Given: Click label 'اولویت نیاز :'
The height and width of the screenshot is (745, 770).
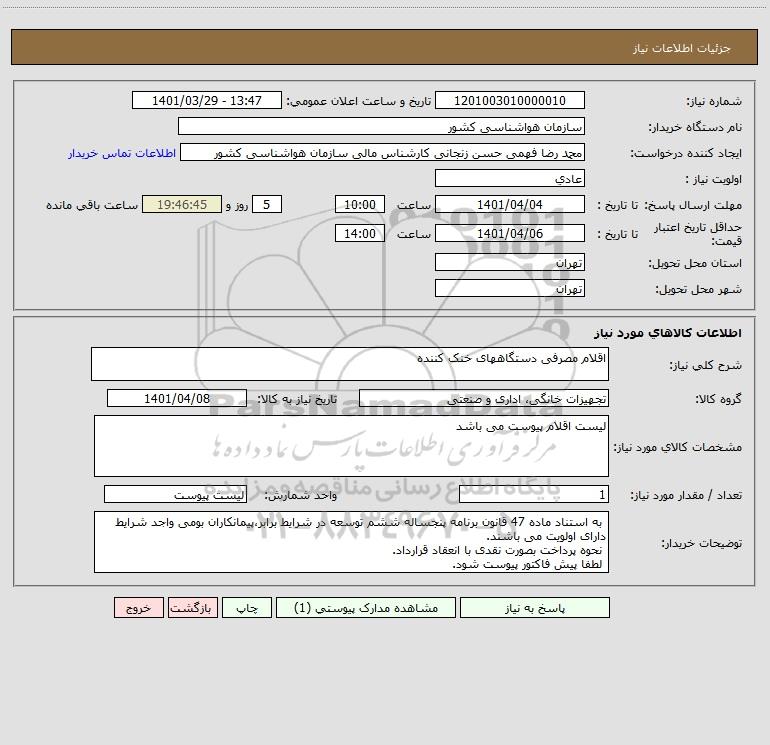Looking at the screenshot, I should pos(714,180).
